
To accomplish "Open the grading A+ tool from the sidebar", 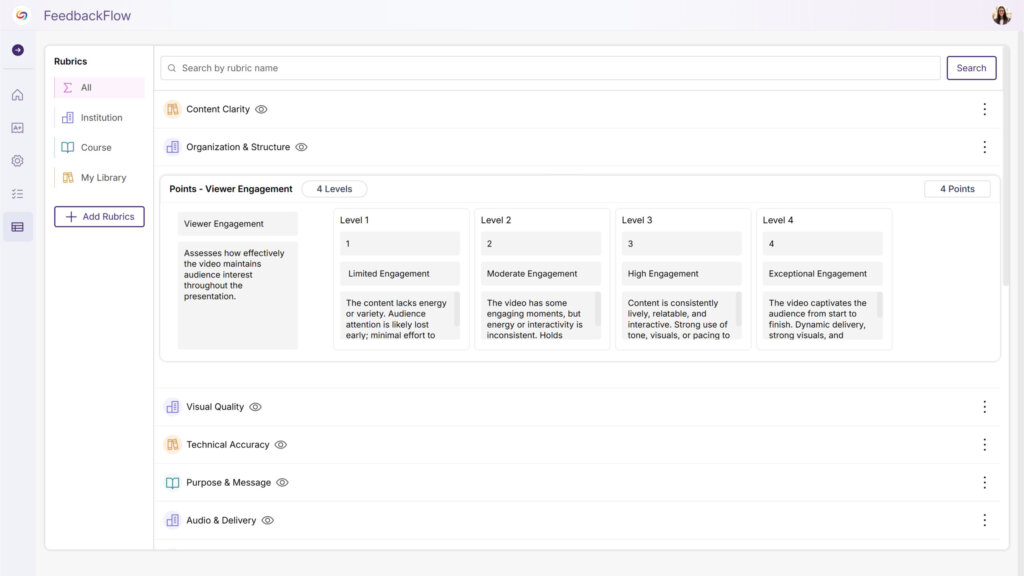I will pyautogui.click(x=17, y=127).
